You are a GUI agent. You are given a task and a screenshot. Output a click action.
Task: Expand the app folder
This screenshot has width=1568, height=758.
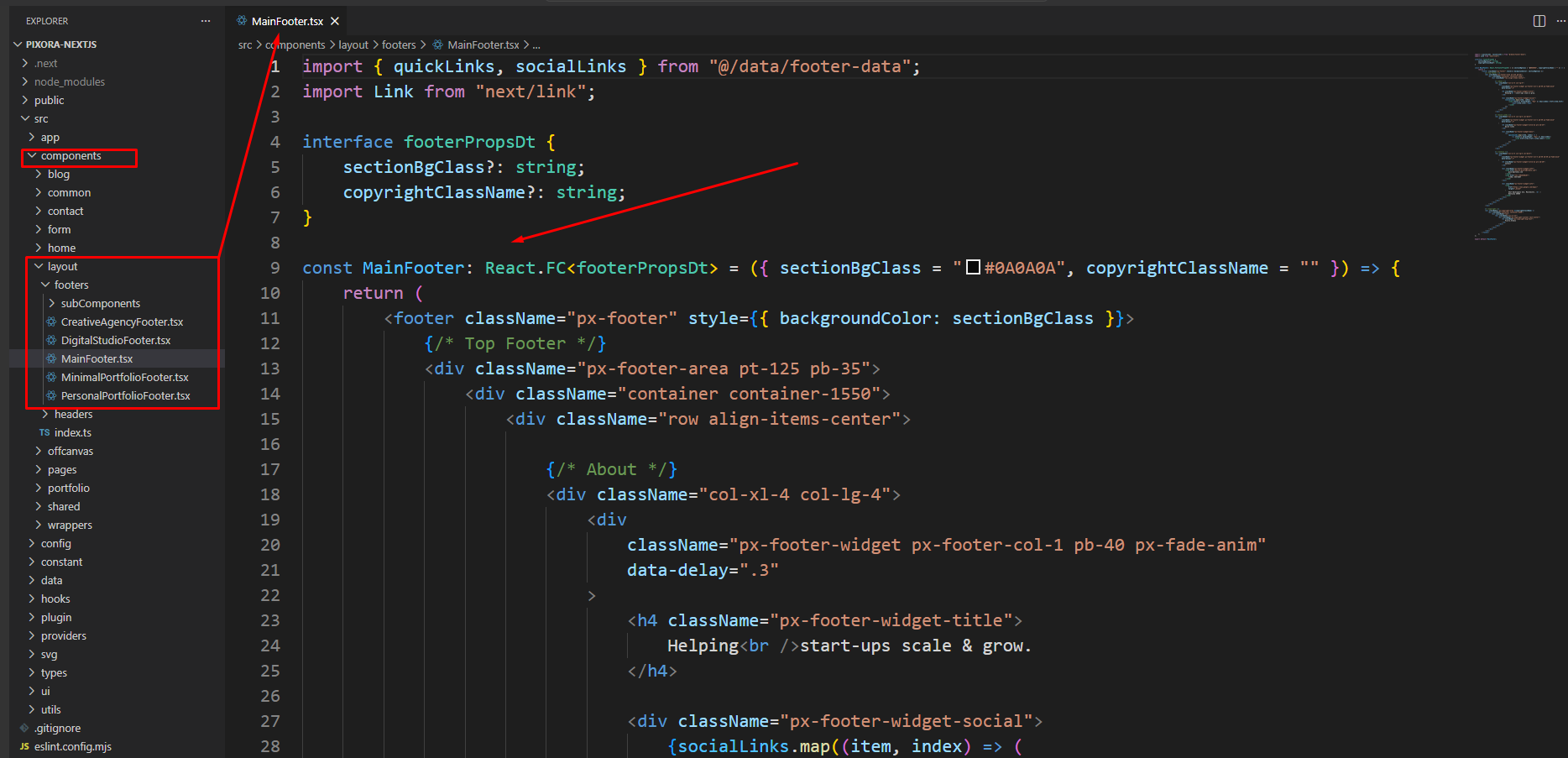click(32, 138)
